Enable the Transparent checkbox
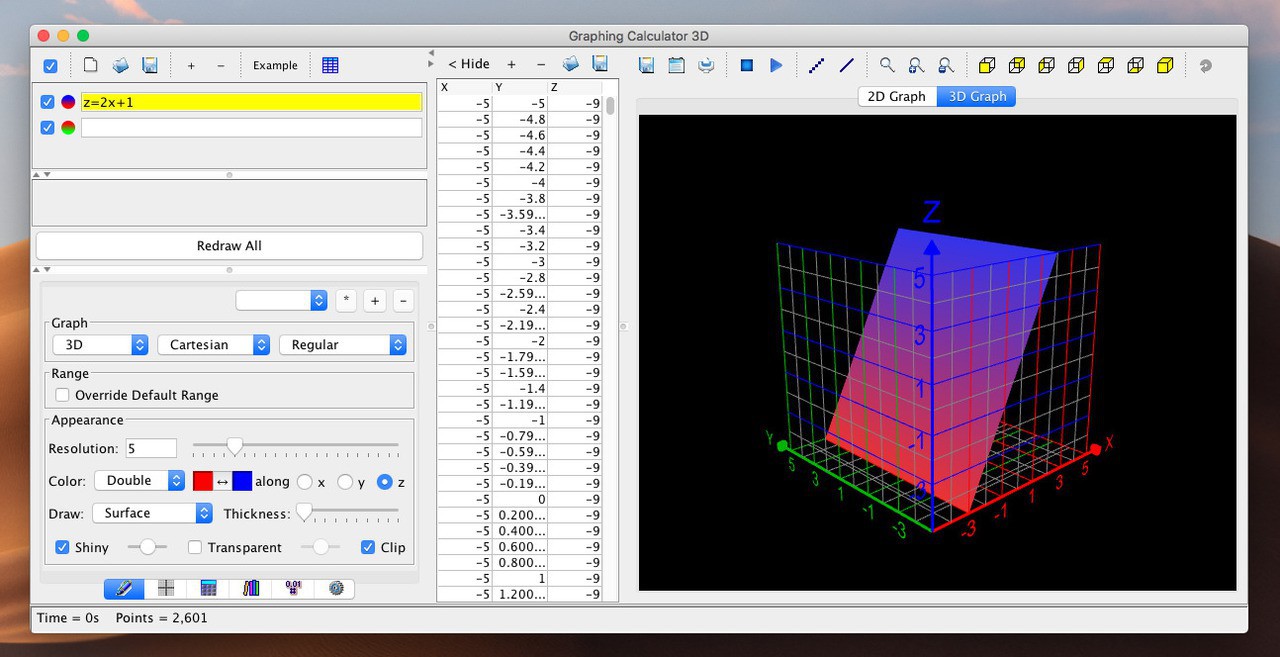1280x657 pixels. point(195,547)
